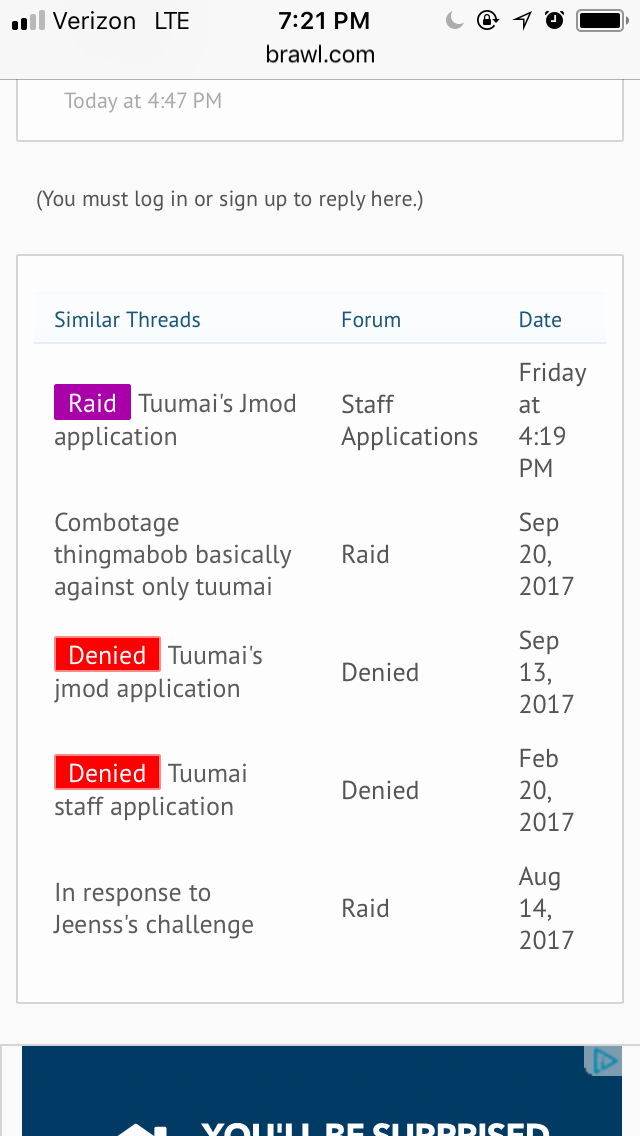640x1136 pixels.
Task: Open "Tuumai's Jmod application" thread
Action: (x=217, y=404)
